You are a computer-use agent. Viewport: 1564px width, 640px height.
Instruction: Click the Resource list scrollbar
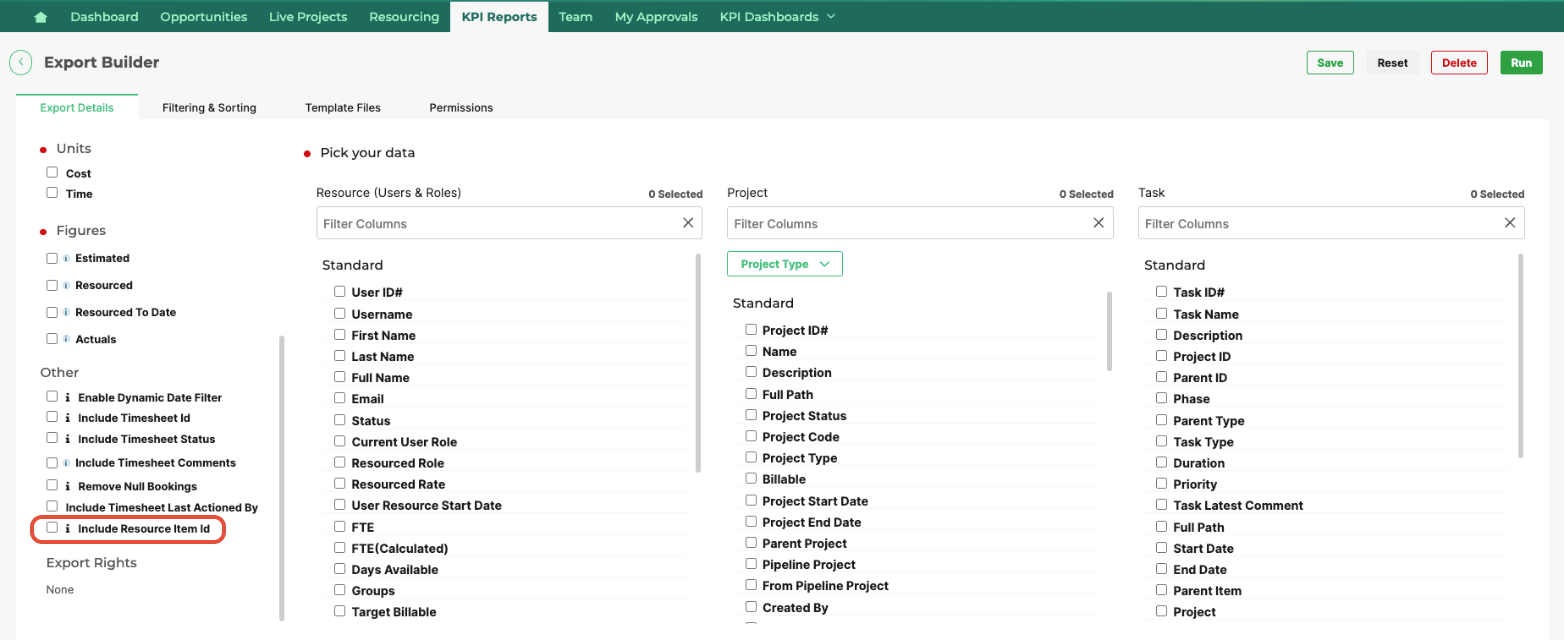698,362
